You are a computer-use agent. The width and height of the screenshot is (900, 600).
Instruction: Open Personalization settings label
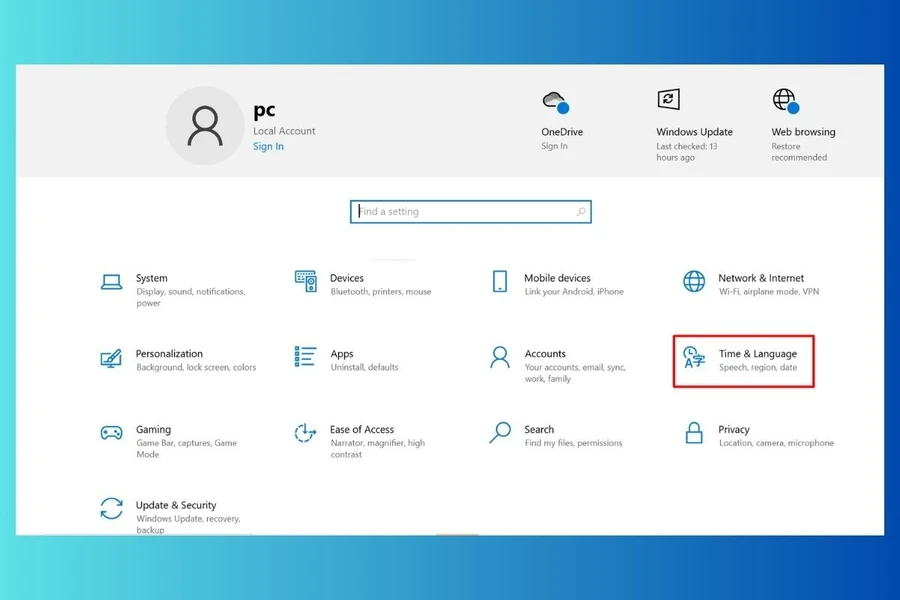169,354
